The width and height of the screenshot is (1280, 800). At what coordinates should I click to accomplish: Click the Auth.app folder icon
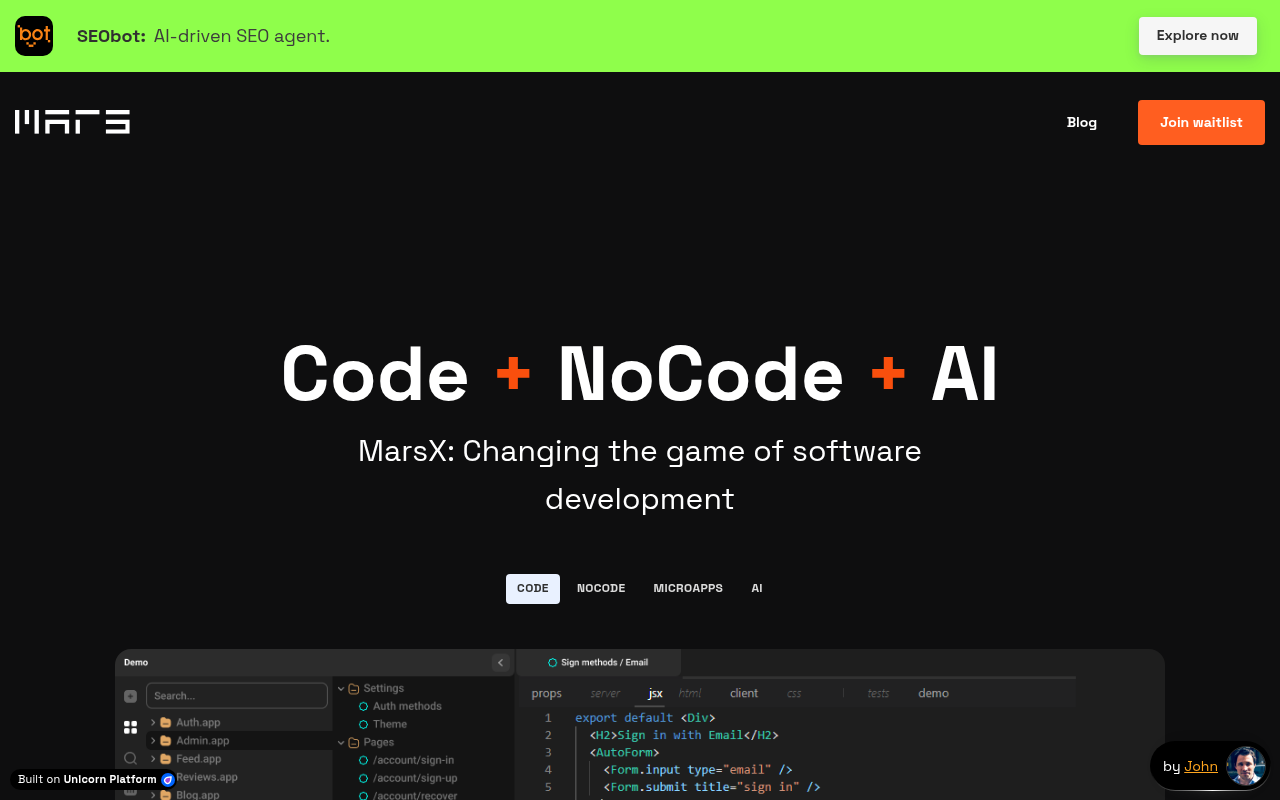pyautogui.click(x=166, y=722)
